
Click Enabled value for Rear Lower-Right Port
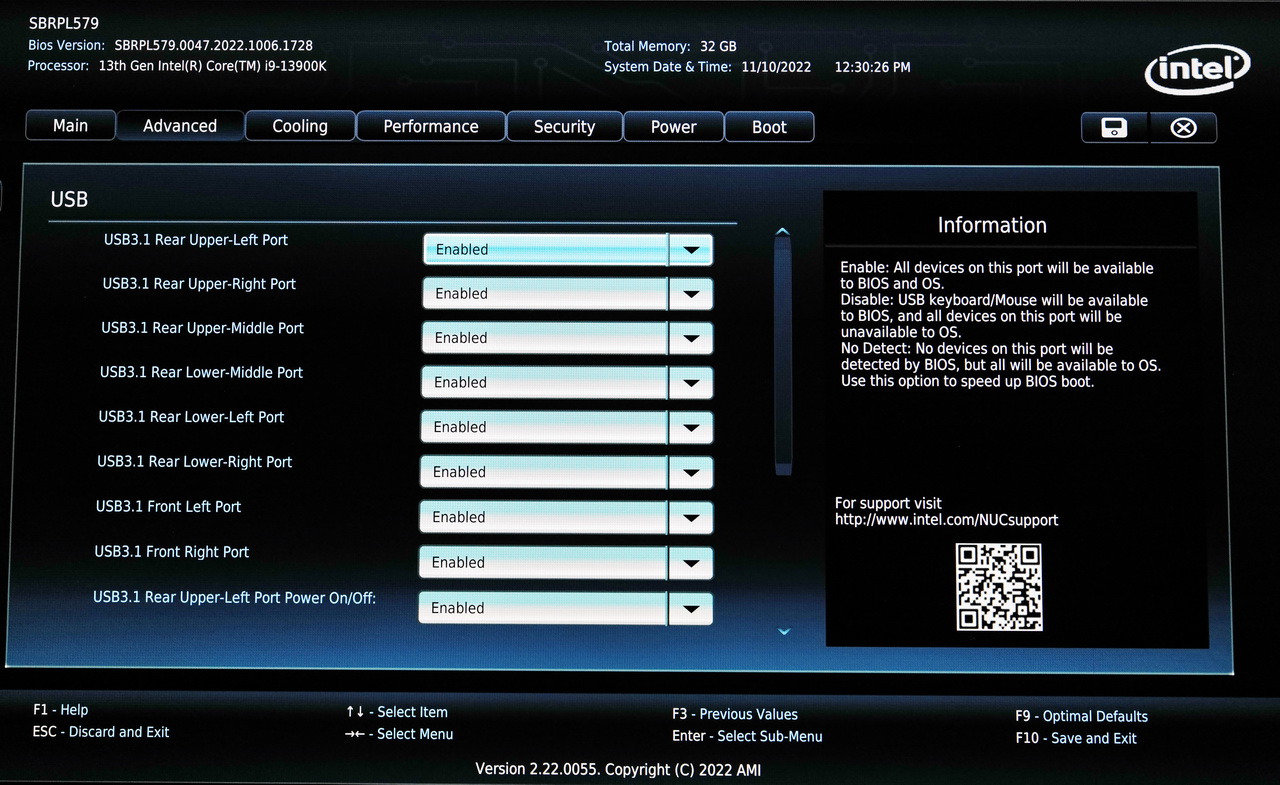pos(543,473)
